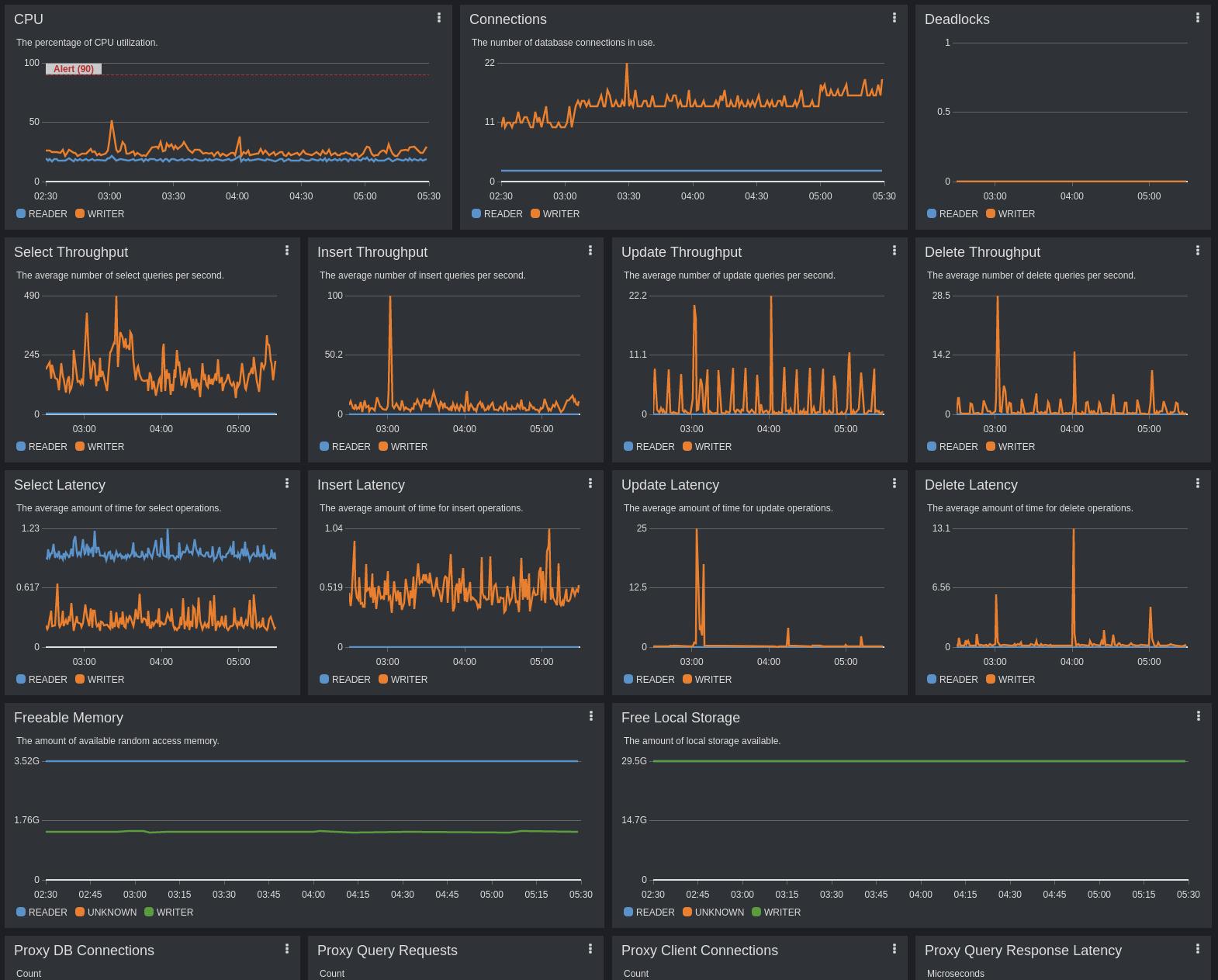1218x980 pixels.
Task: Click 'The amount of local storage available.' text
Action: 702,741
